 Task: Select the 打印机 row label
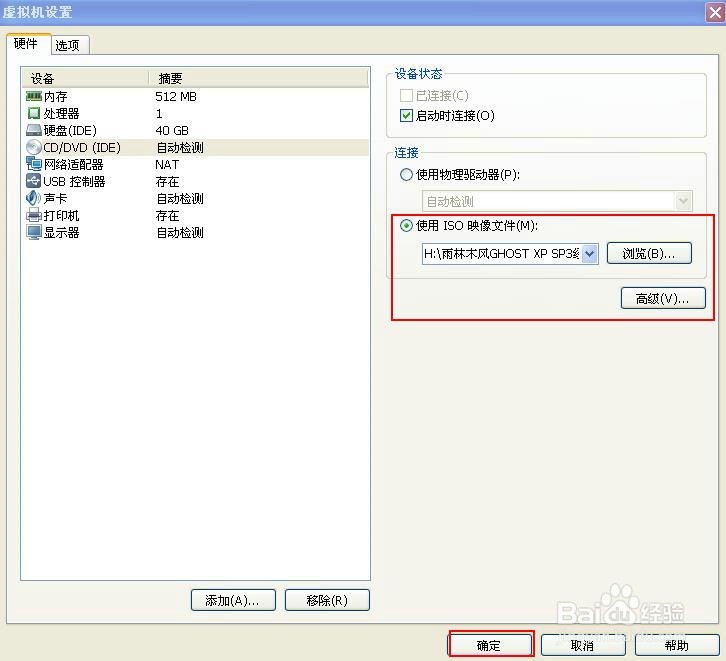click(61, 215)
